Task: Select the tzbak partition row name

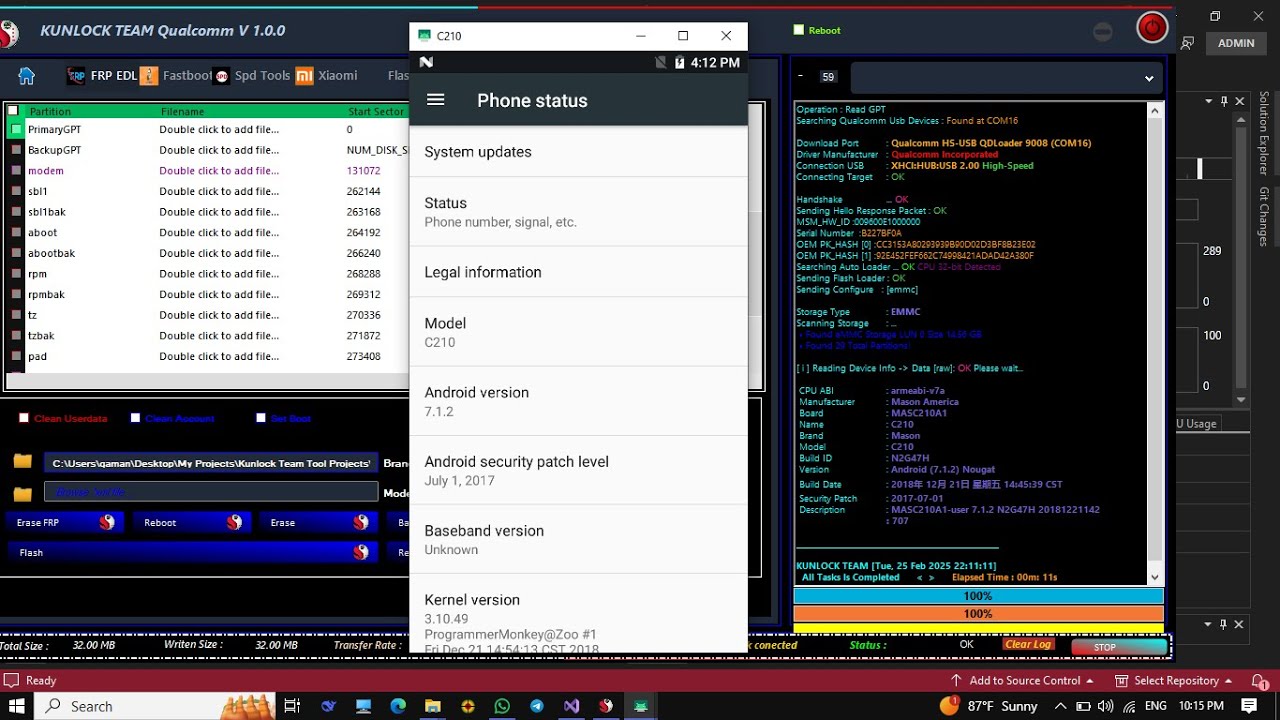Action: point(40,336)
